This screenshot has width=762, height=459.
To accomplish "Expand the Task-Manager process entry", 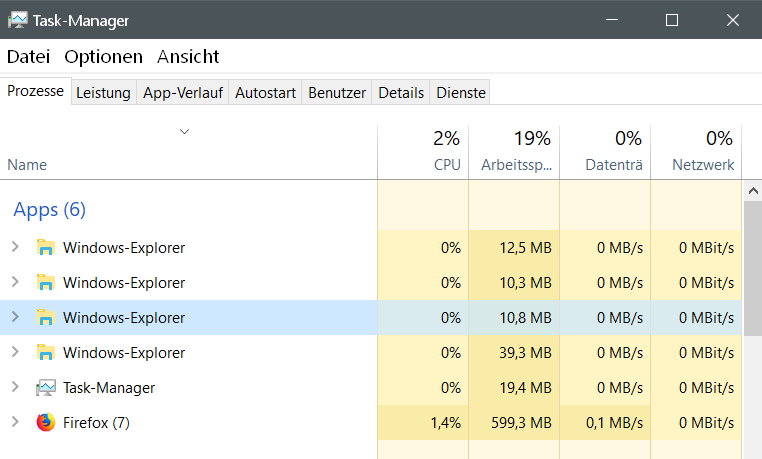I will coord(15,387).
